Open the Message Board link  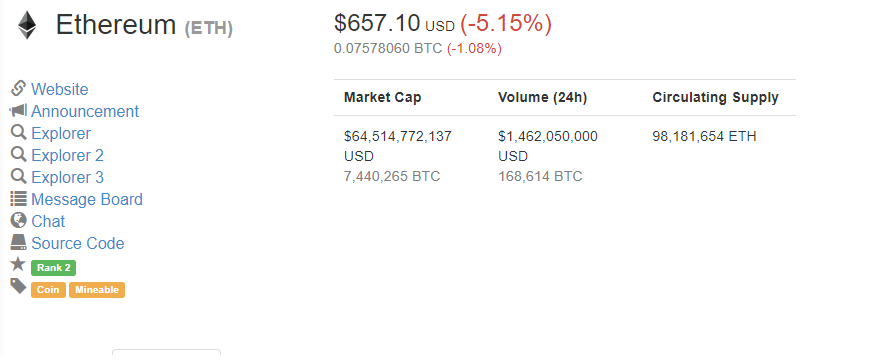(x=87, y=199)
